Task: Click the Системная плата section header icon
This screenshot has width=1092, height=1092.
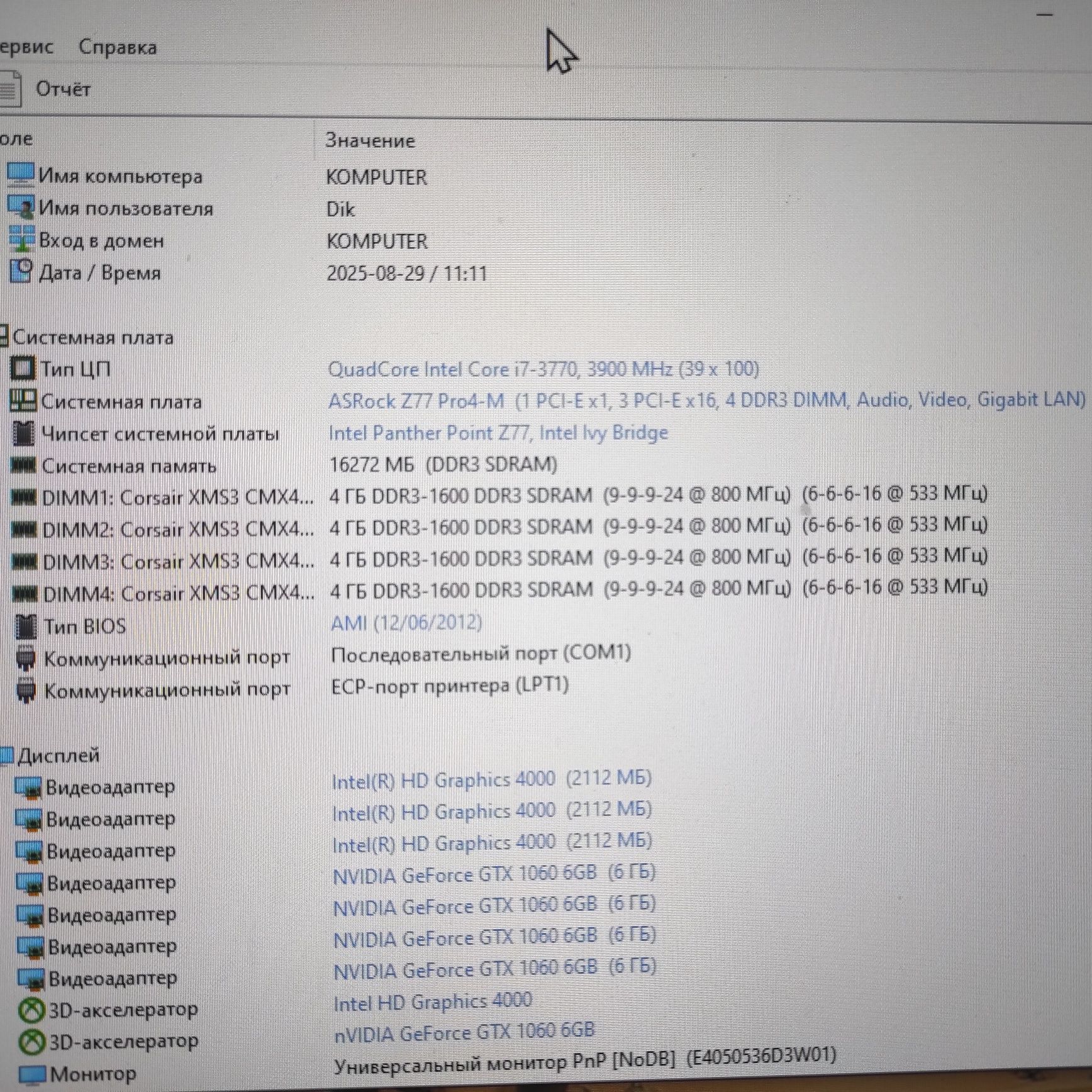Action: click(4, 335)
